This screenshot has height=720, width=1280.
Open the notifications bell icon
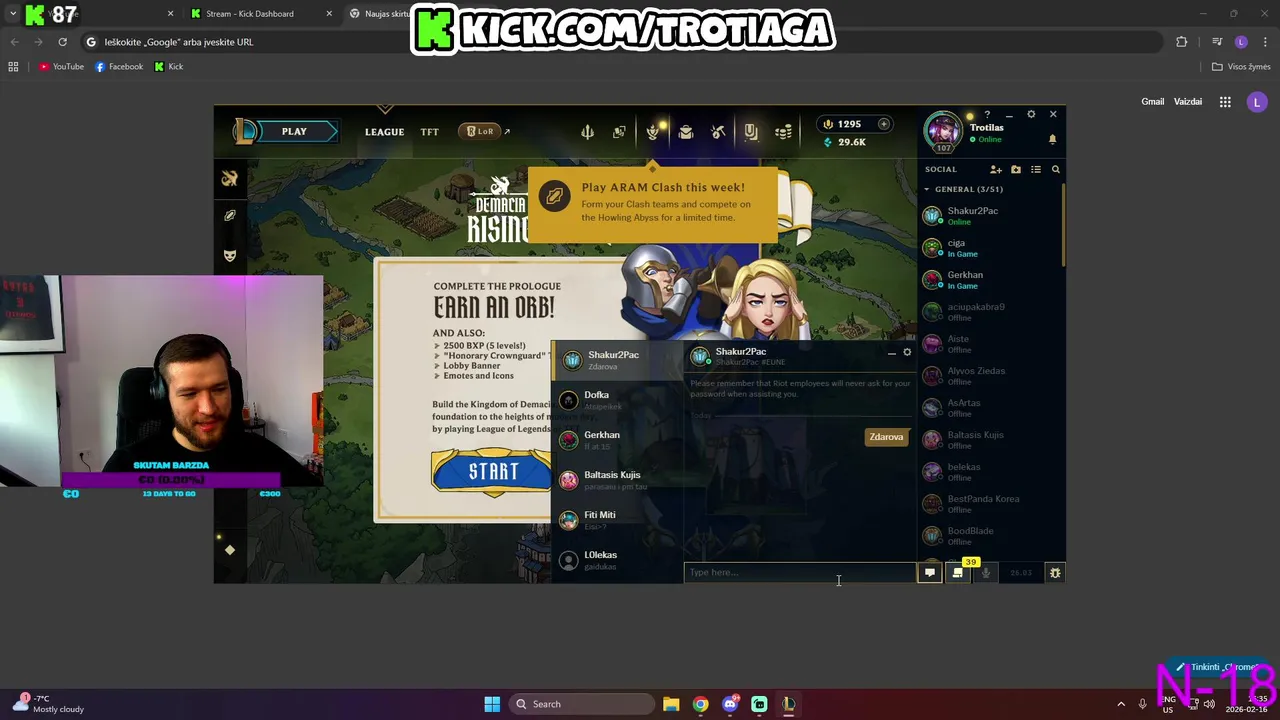click(x=1052, y=138)
